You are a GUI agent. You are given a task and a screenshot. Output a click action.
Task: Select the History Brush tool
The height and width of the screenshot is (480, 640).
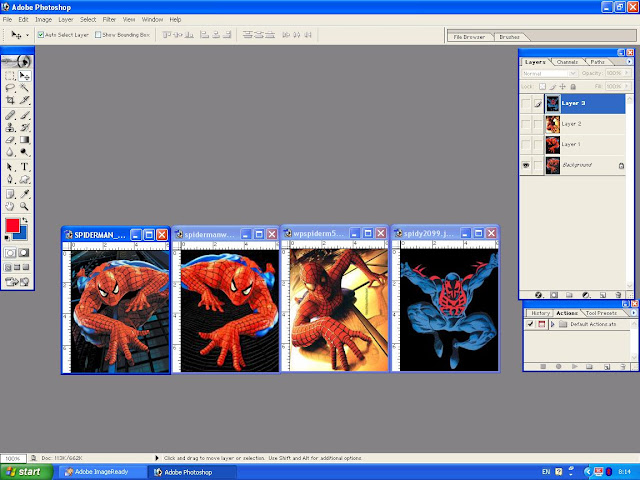pyautogui.click(x=24, y=127)
